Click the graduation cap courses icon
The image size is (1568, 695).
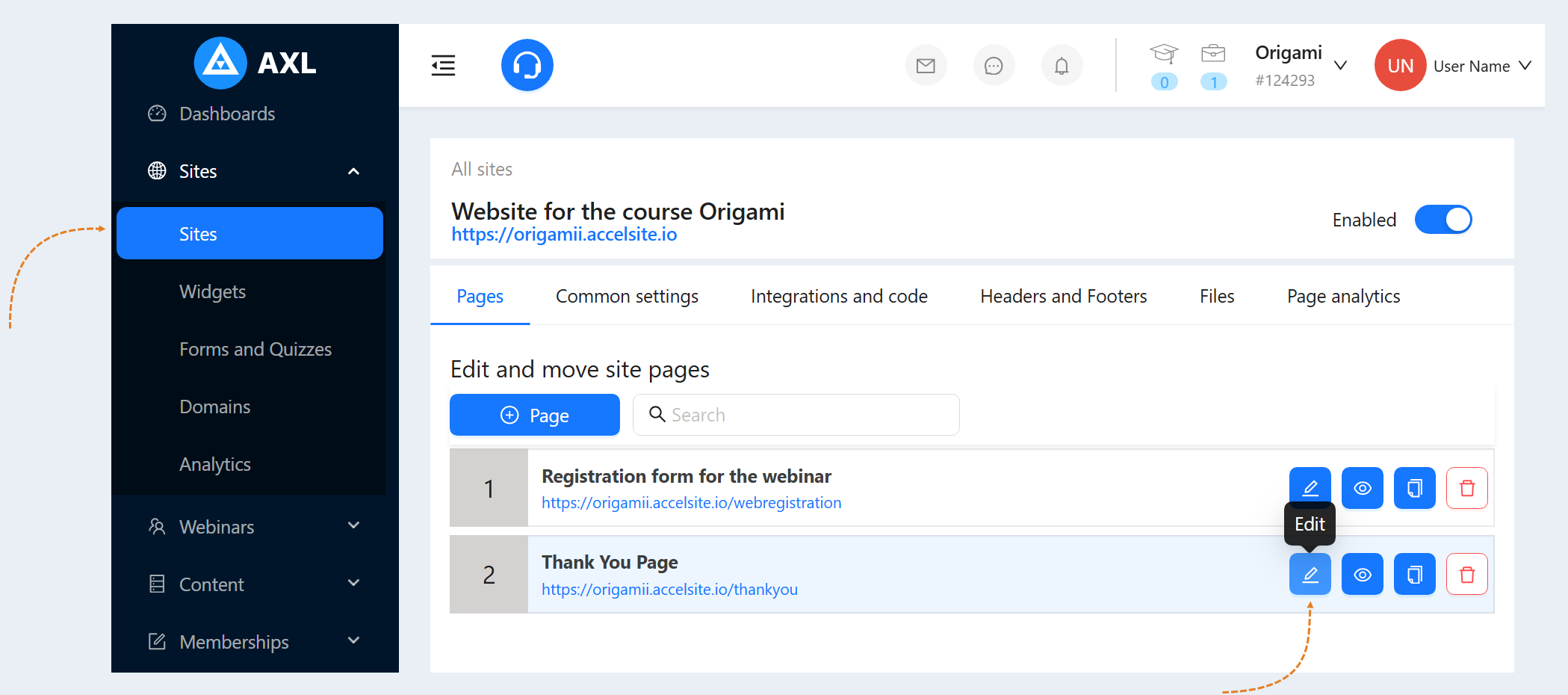[1164, 54]
